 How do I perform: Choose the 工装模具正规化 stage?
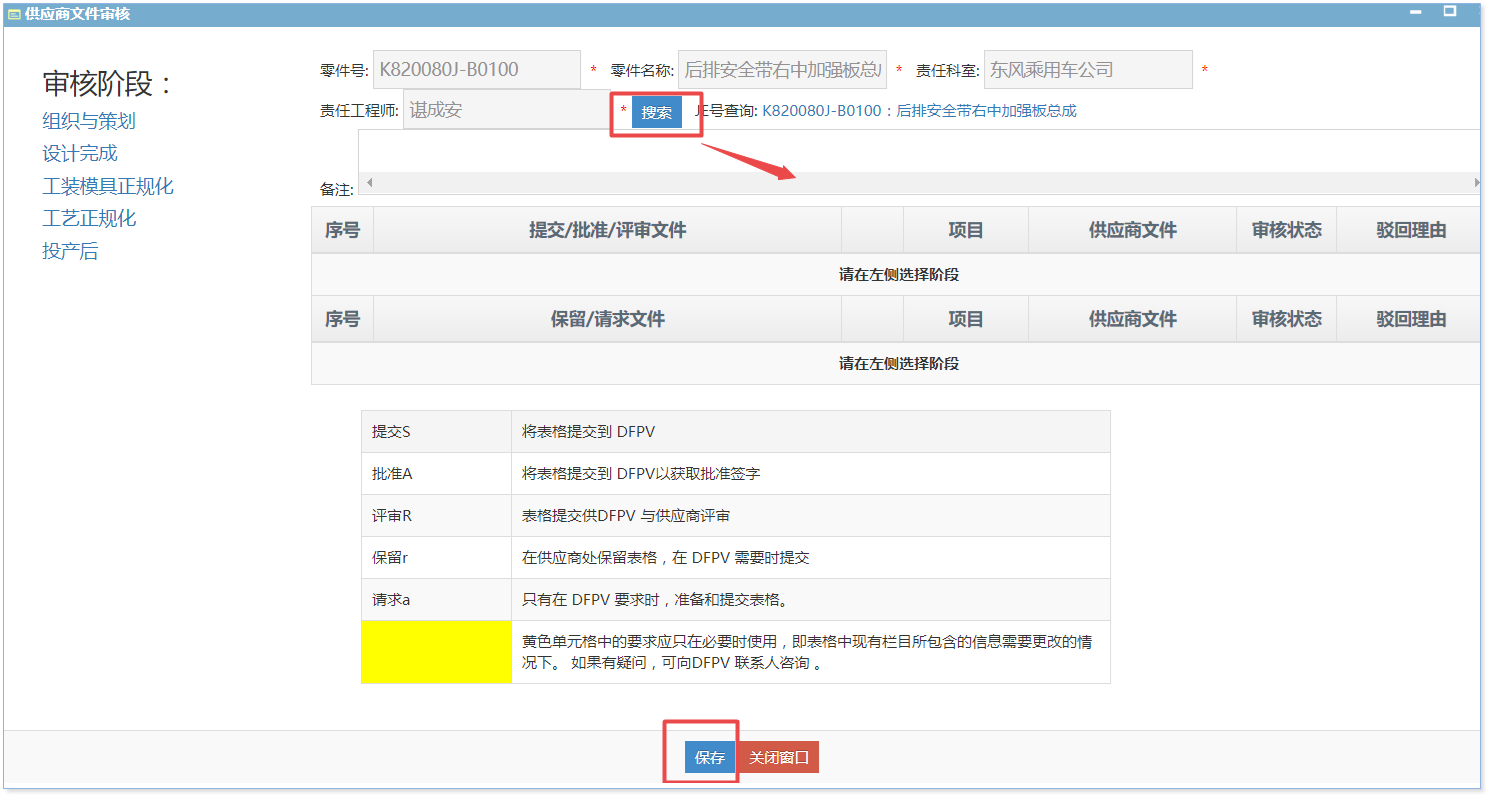tap(108, 186)
